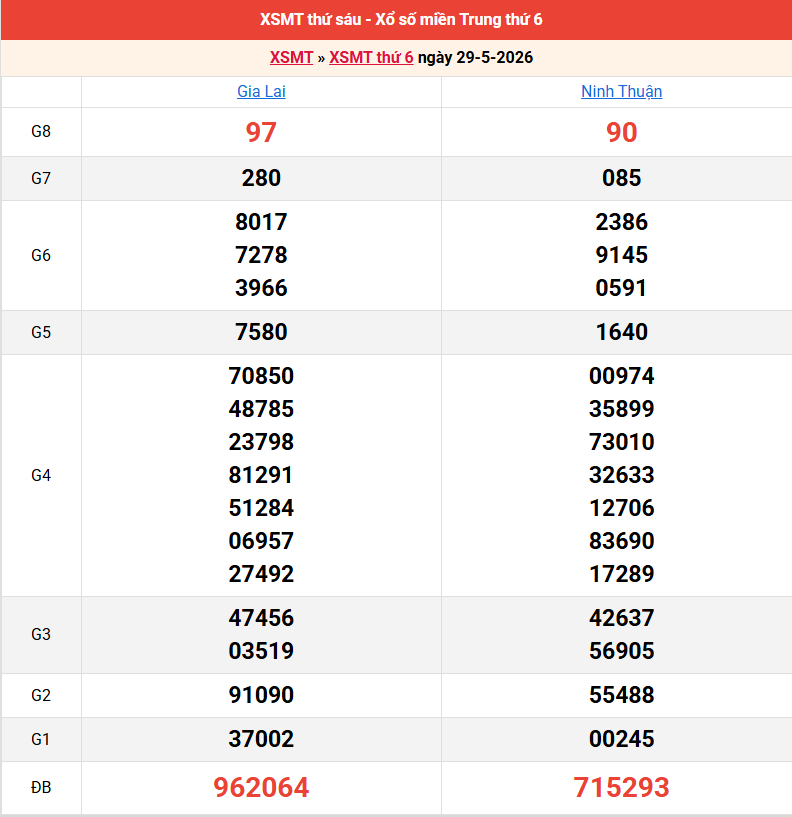The height and width of the screenshot is (817, 792).
Task: Select Ninh Thuận G5 number 1640
Action: (622, 332)
